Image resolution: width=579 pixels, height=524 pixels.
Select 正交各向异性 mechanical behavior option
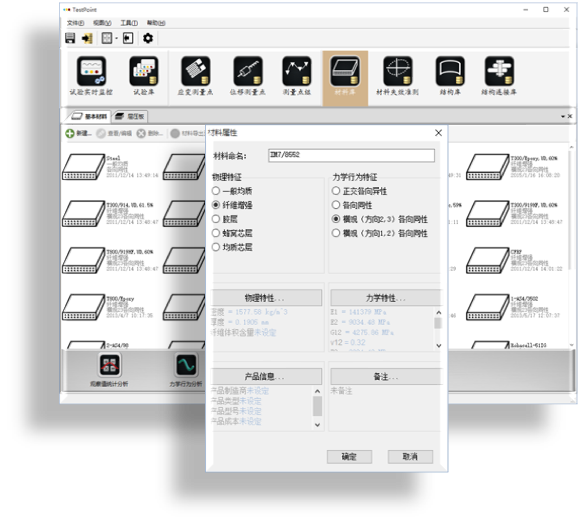336,191
